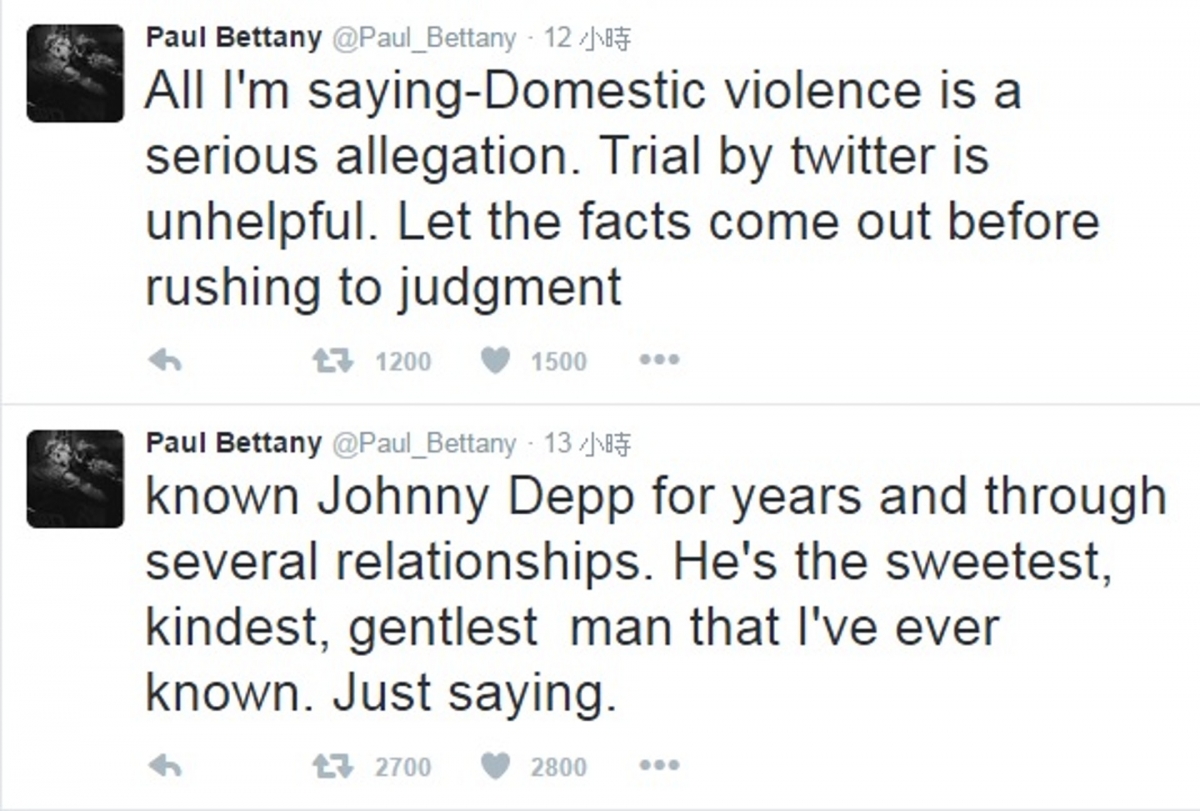1200x811 pixels.
Task: Open Paul Bettany's name on the first tweet
Action: pyautogui.click(x=234, y=38)
